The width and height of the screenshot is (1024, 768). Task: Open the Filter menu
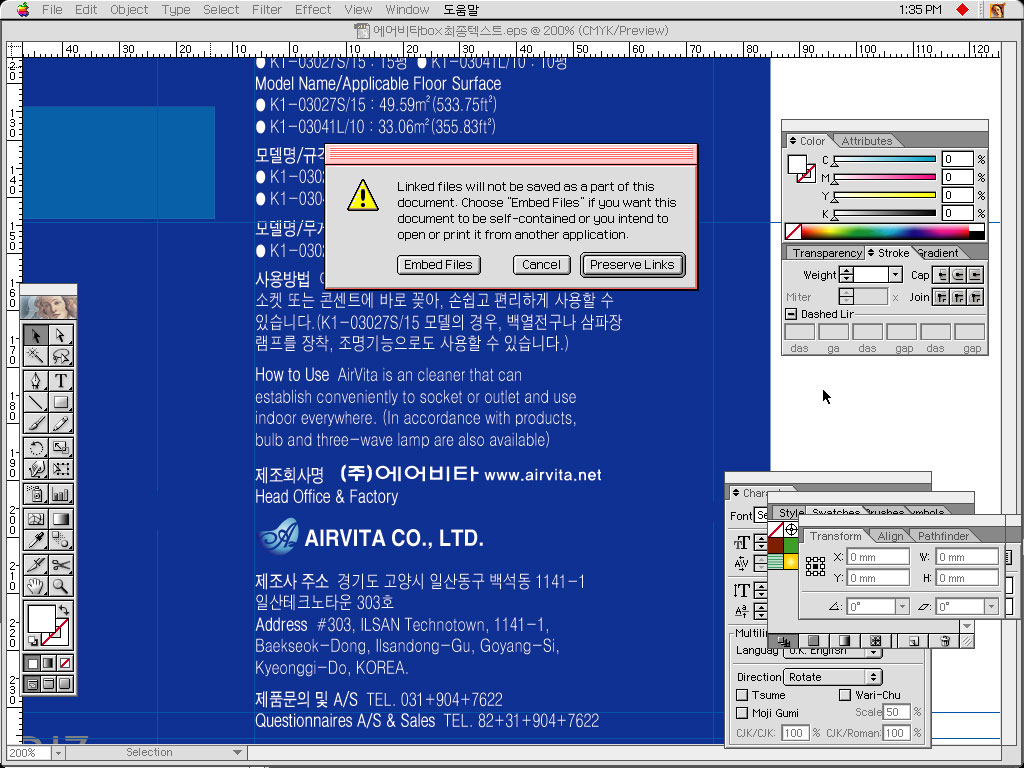(267, 10)
